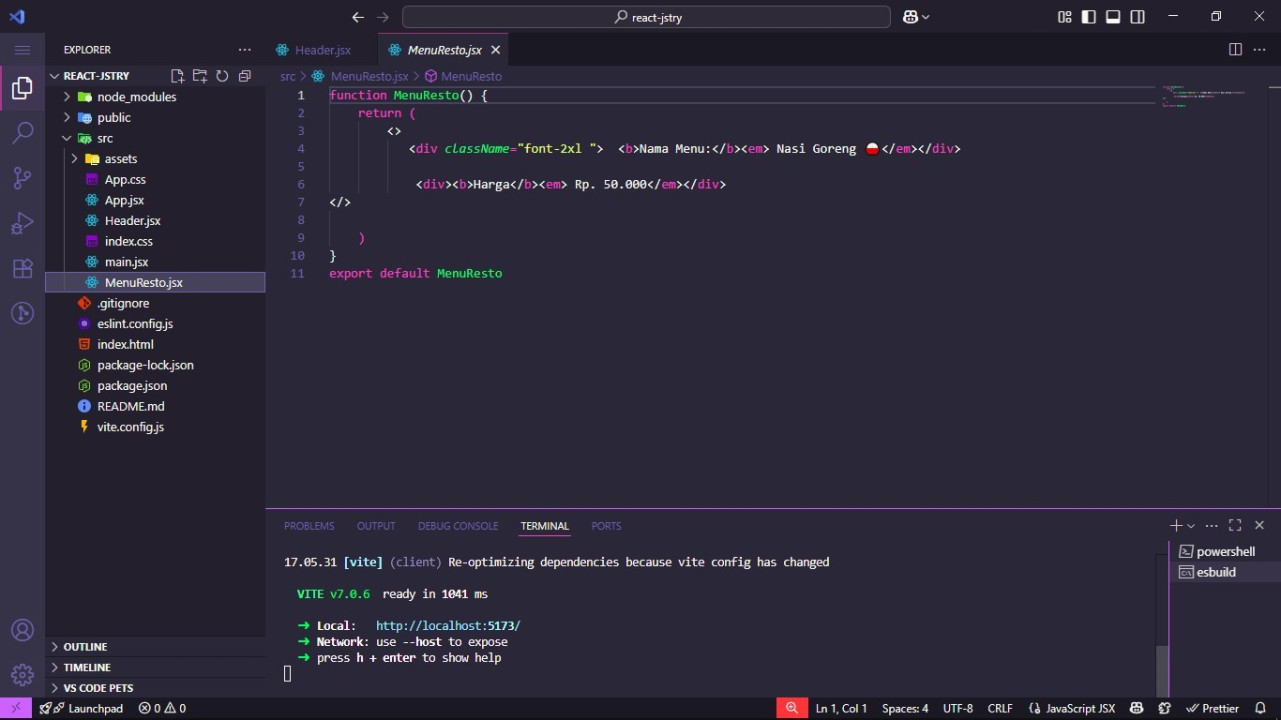Refresh the explorer file tree
Viewport: 1281px width, 720px height.
[222, 76]
